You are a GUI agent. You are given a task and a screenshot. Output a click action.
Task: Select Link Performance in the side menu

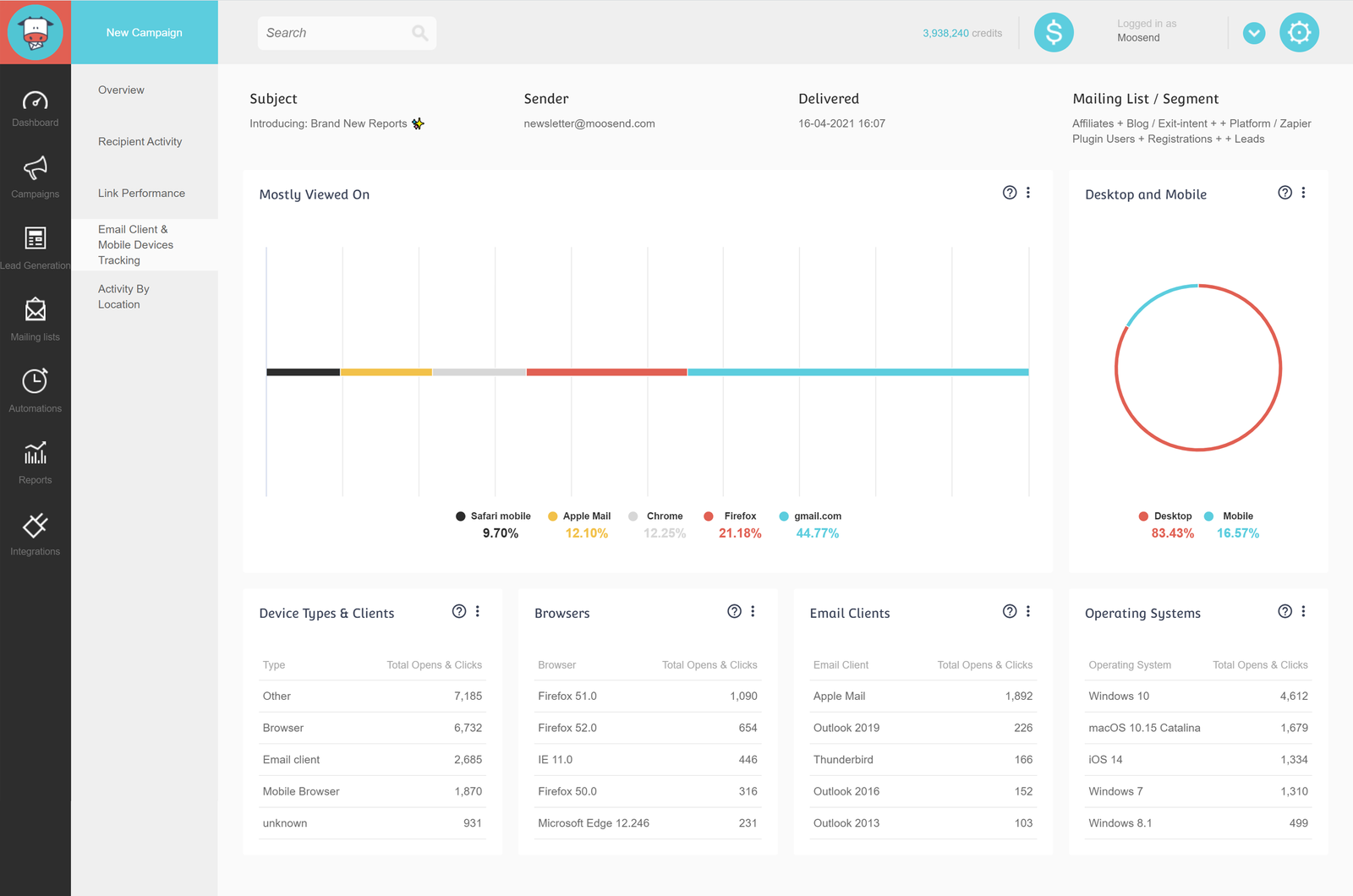point(141,194)
